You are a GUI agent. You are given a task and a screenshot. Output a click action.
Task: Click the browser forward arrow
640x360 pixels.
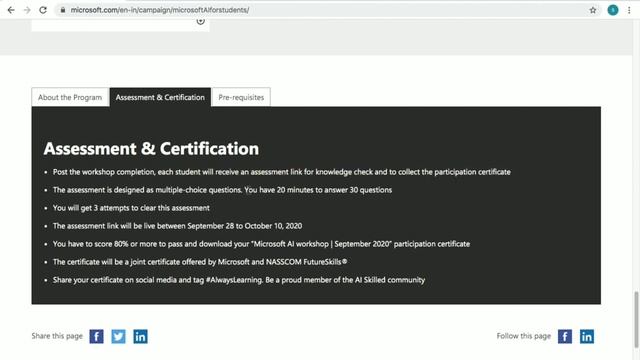(x=27, y=10)
